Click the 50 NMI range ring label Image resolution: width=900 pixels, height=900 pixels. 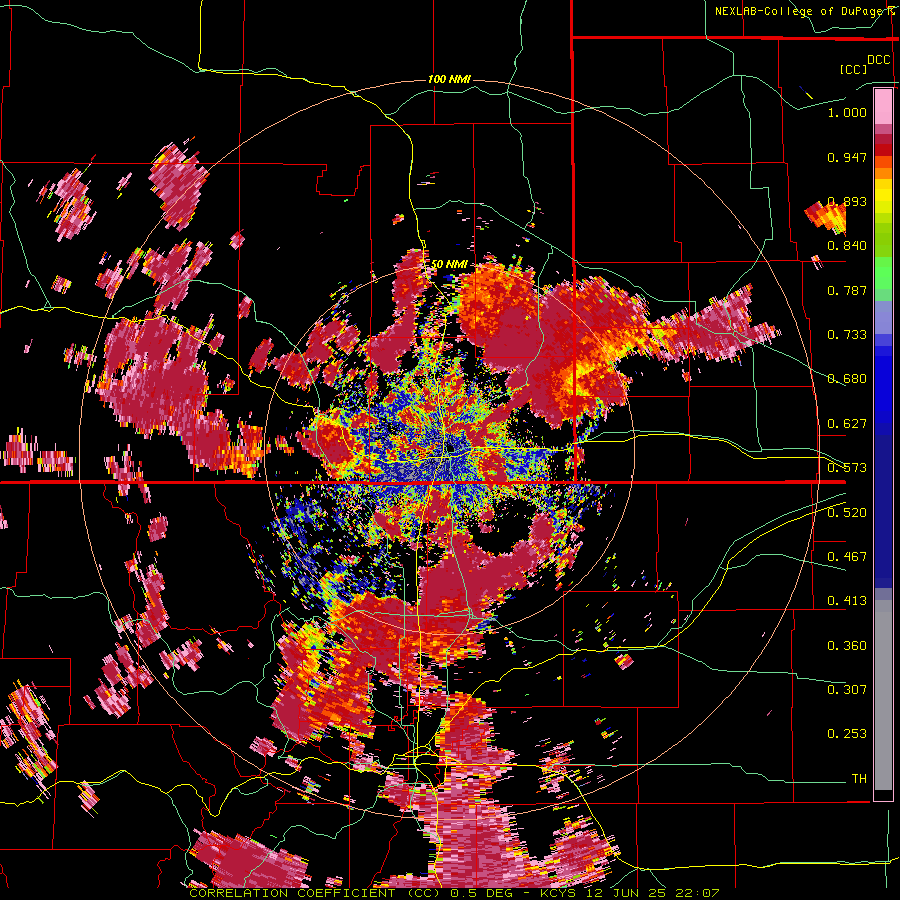coord(449,264)
